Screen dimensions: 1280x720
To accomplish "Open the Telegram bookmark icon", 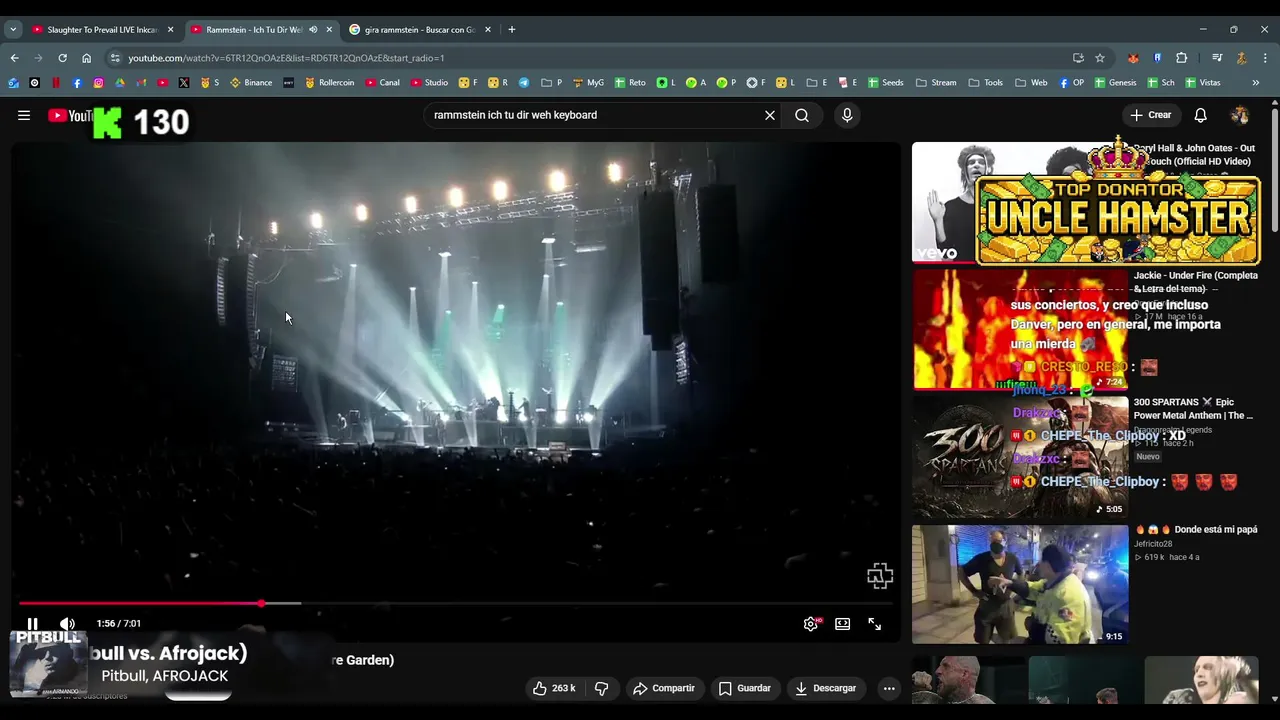I will click(x=524, y=83).
